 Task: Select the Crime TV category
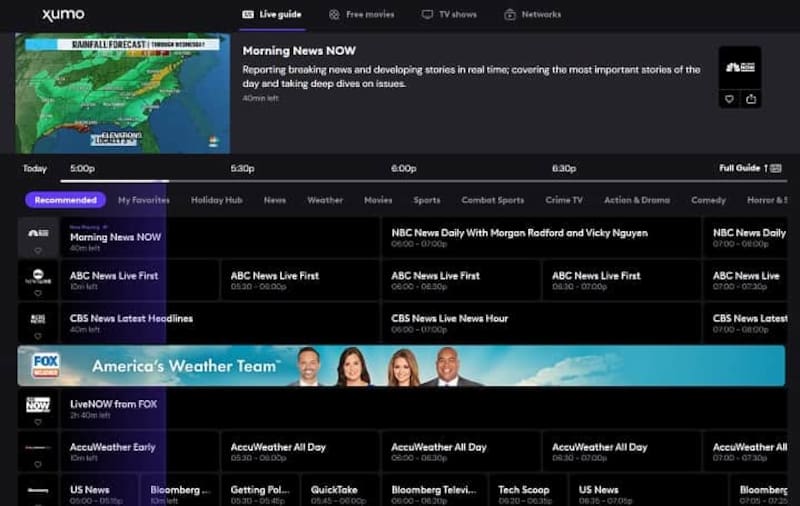[564, 200]
